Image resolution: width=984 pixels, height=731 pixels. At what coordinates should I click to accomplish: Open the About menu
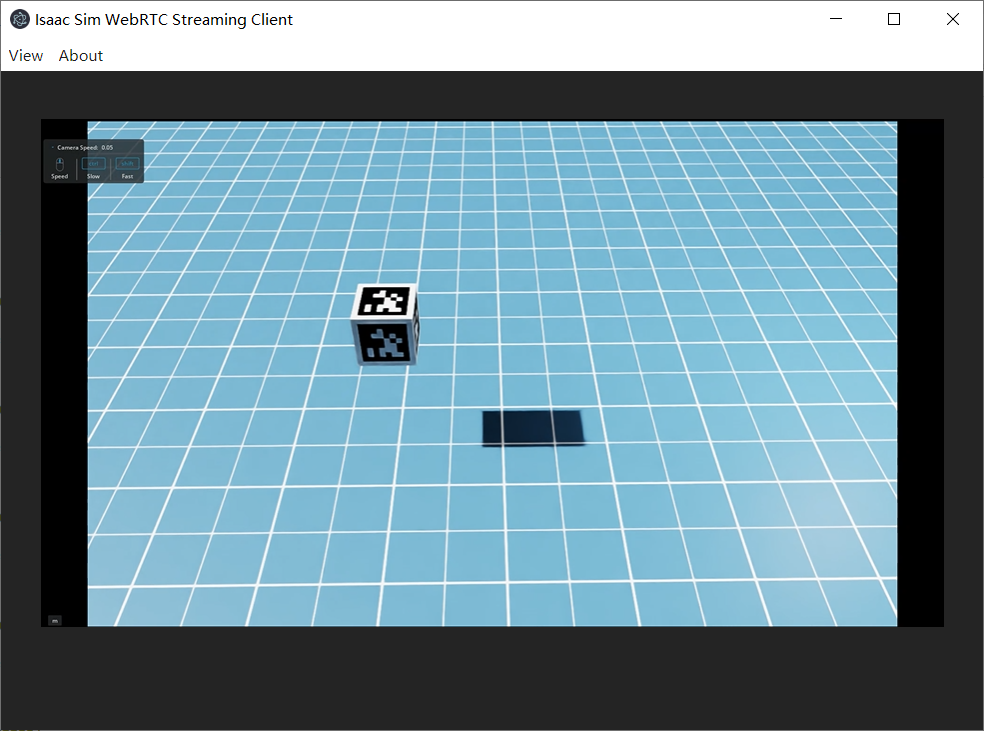(80, 56)
